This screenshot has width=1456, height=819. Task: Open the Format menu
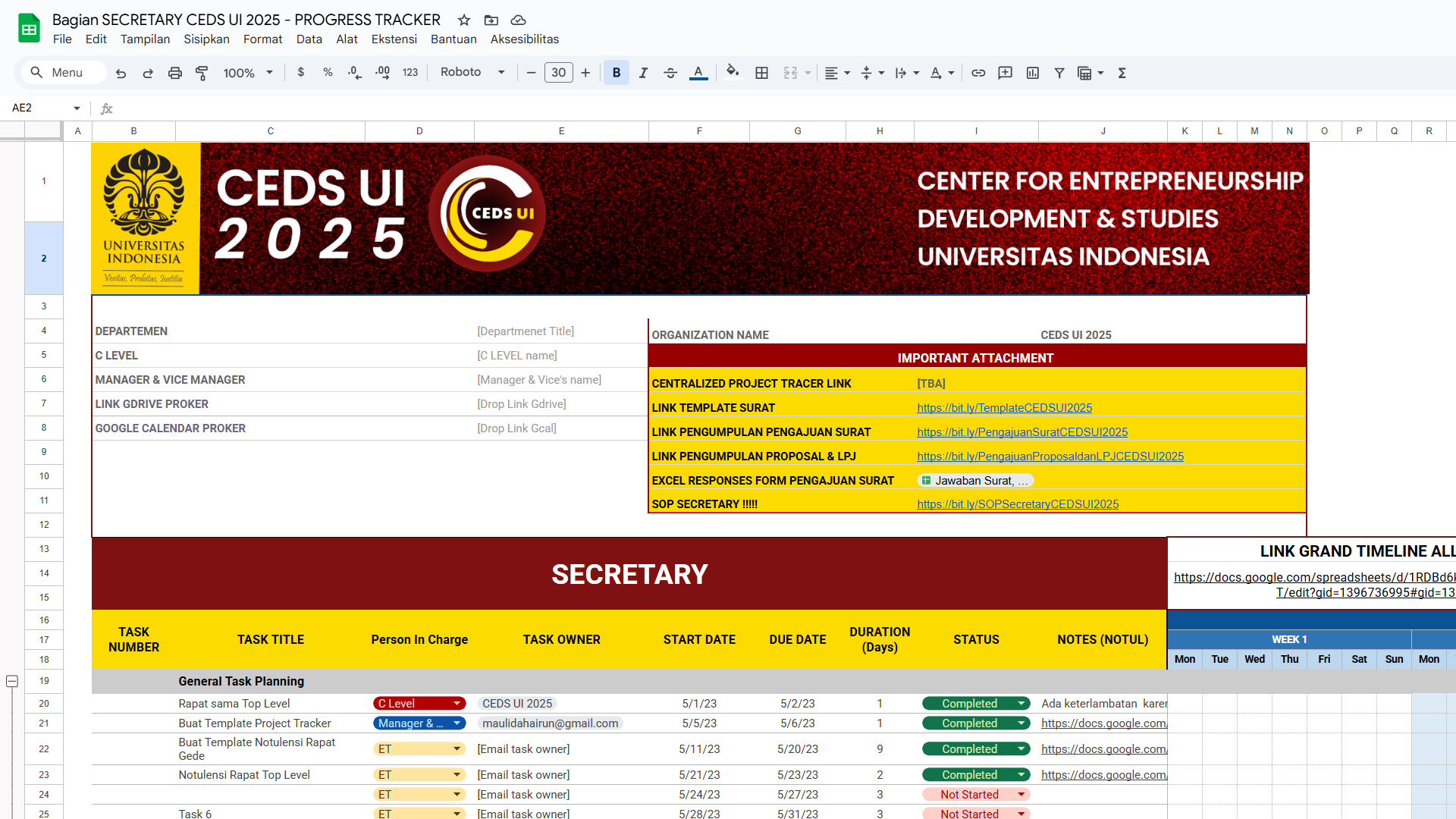point(262,39)
